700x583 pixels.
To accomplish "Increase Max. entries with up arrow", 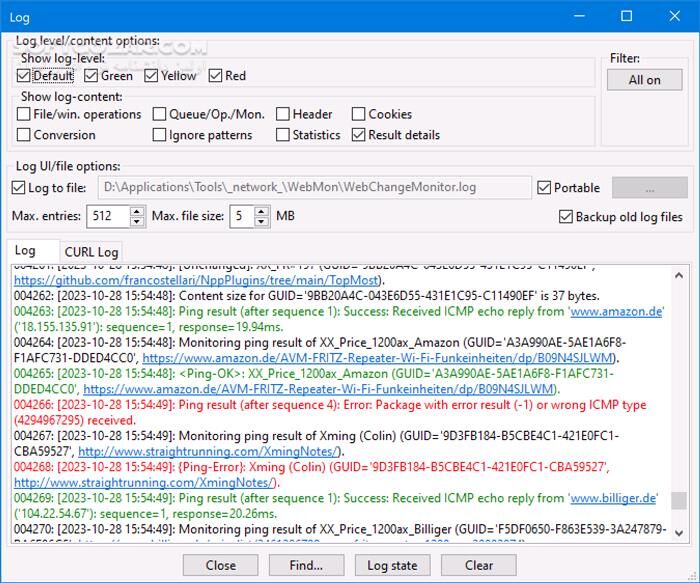I will pos(137,211).
